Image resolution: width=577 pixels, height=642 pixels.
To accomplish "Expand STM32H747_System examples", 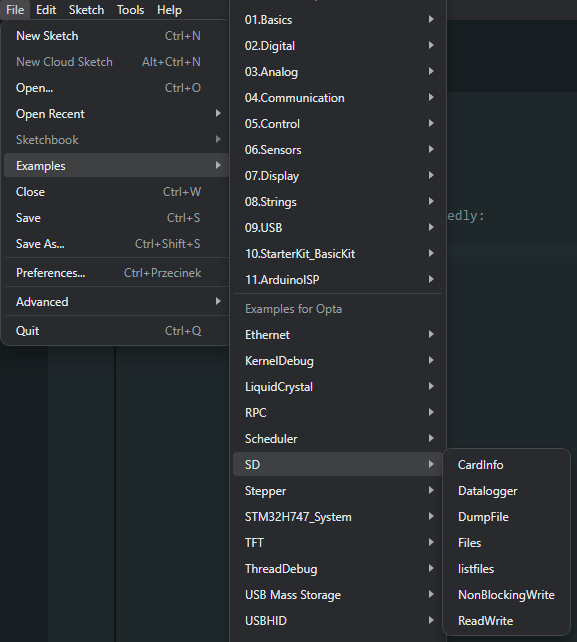I will point(338,517).
